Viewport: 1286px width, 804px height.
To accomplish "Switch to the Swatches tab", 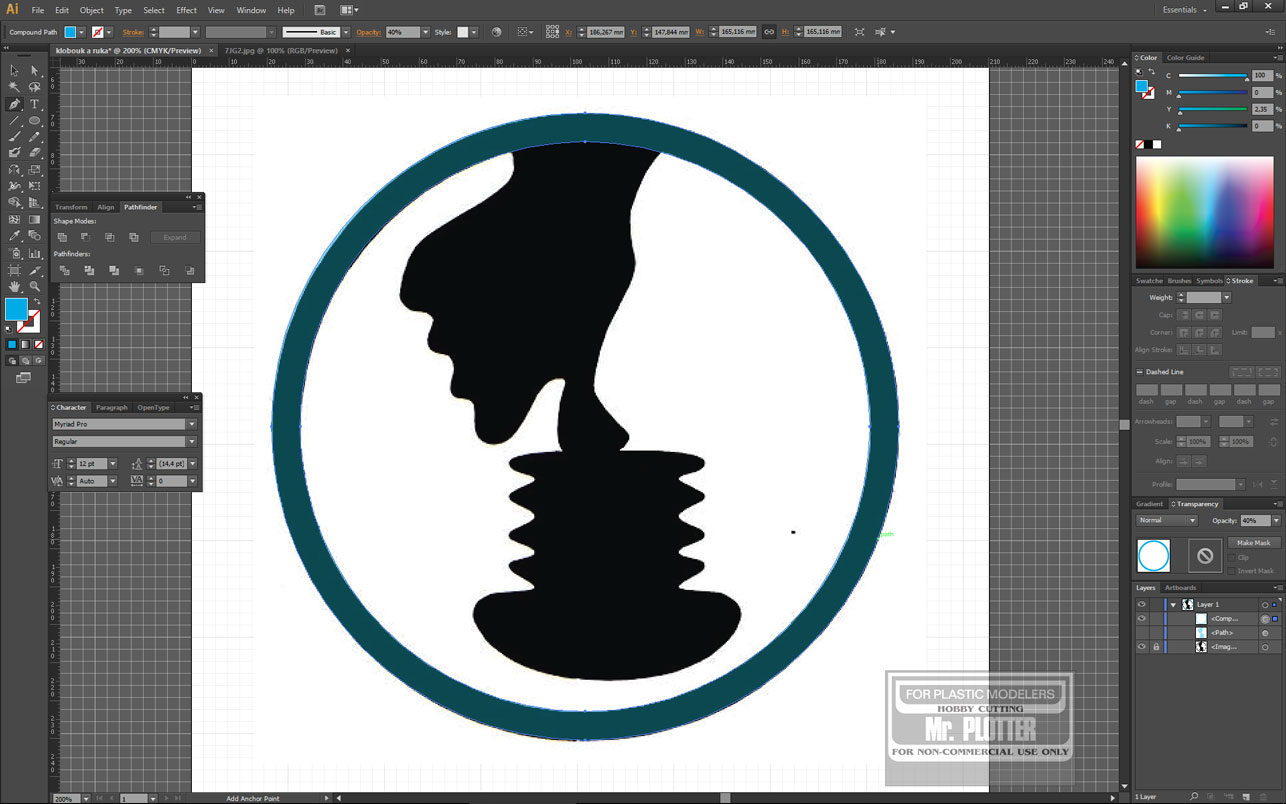I will (x=1149, y=281).
